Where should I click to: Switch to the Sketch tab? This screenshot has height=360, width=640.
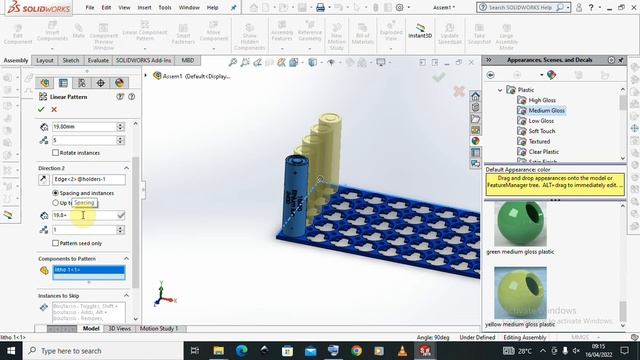(x=71, y=60)
